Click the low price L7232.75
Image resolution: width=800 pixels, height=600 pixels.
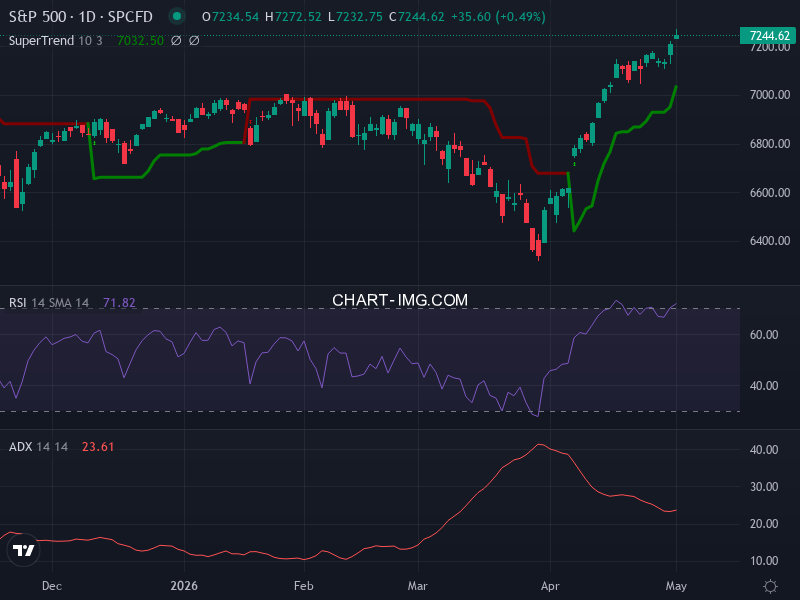coord(355,17)
